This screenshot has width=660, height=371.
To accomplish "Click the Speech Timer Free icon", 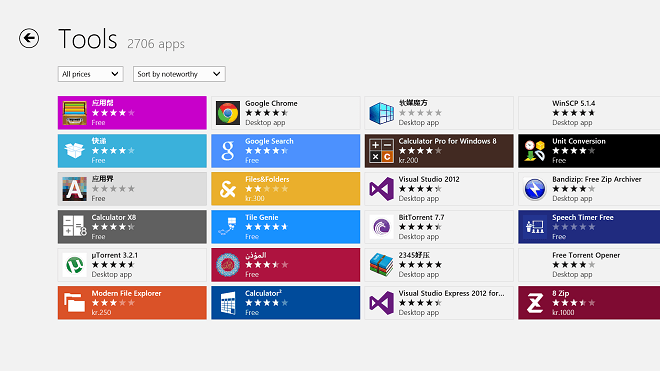I will (535, 227).
